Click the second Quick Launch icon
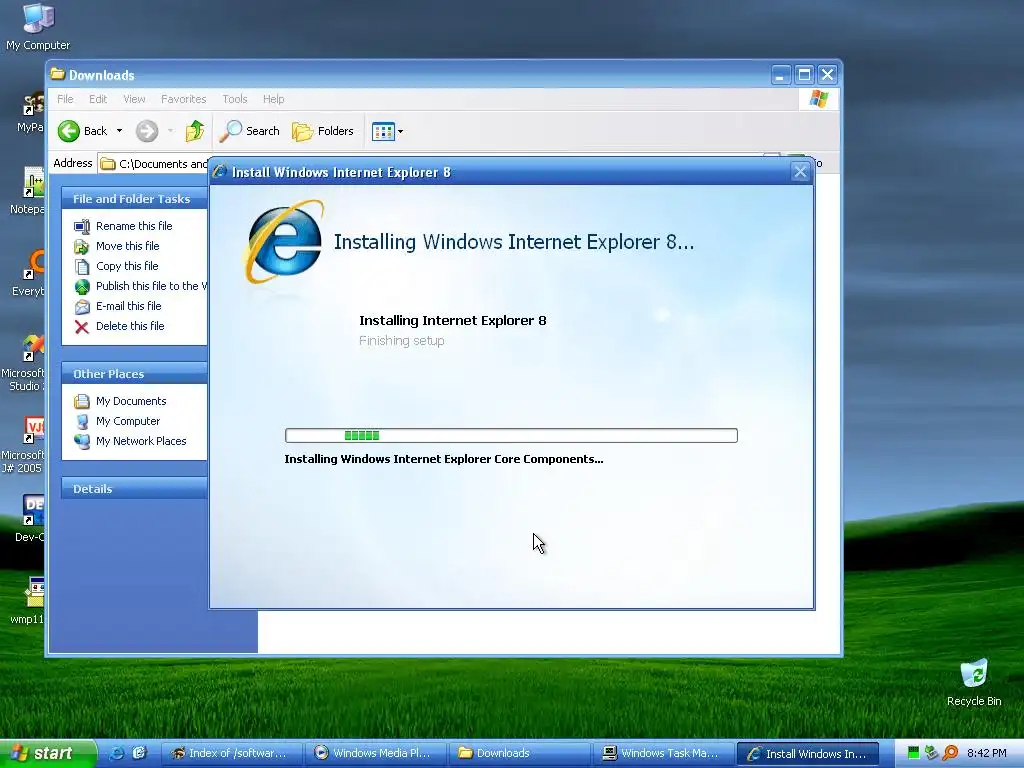The height and width of the screenshot is (768, 1024). point(139,753)
